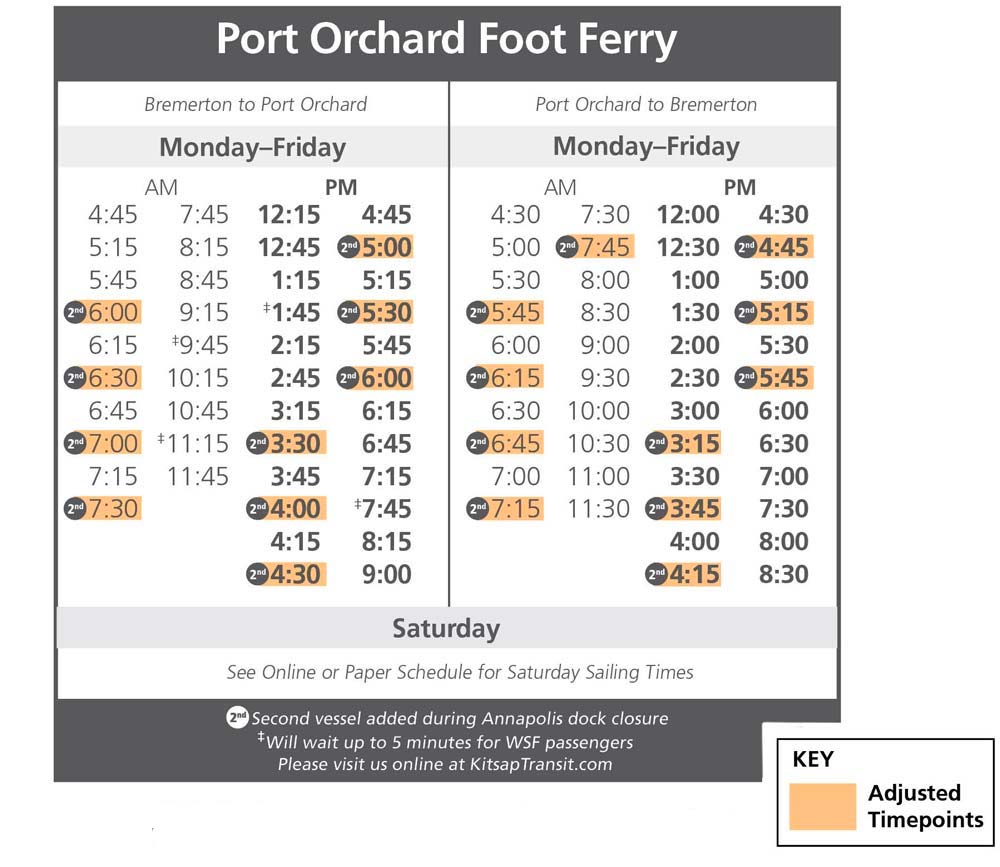This screenshot has height=867, width=1000.
Task: Click the white 2nd vessel icon in the footer legend
Action: 237,717
